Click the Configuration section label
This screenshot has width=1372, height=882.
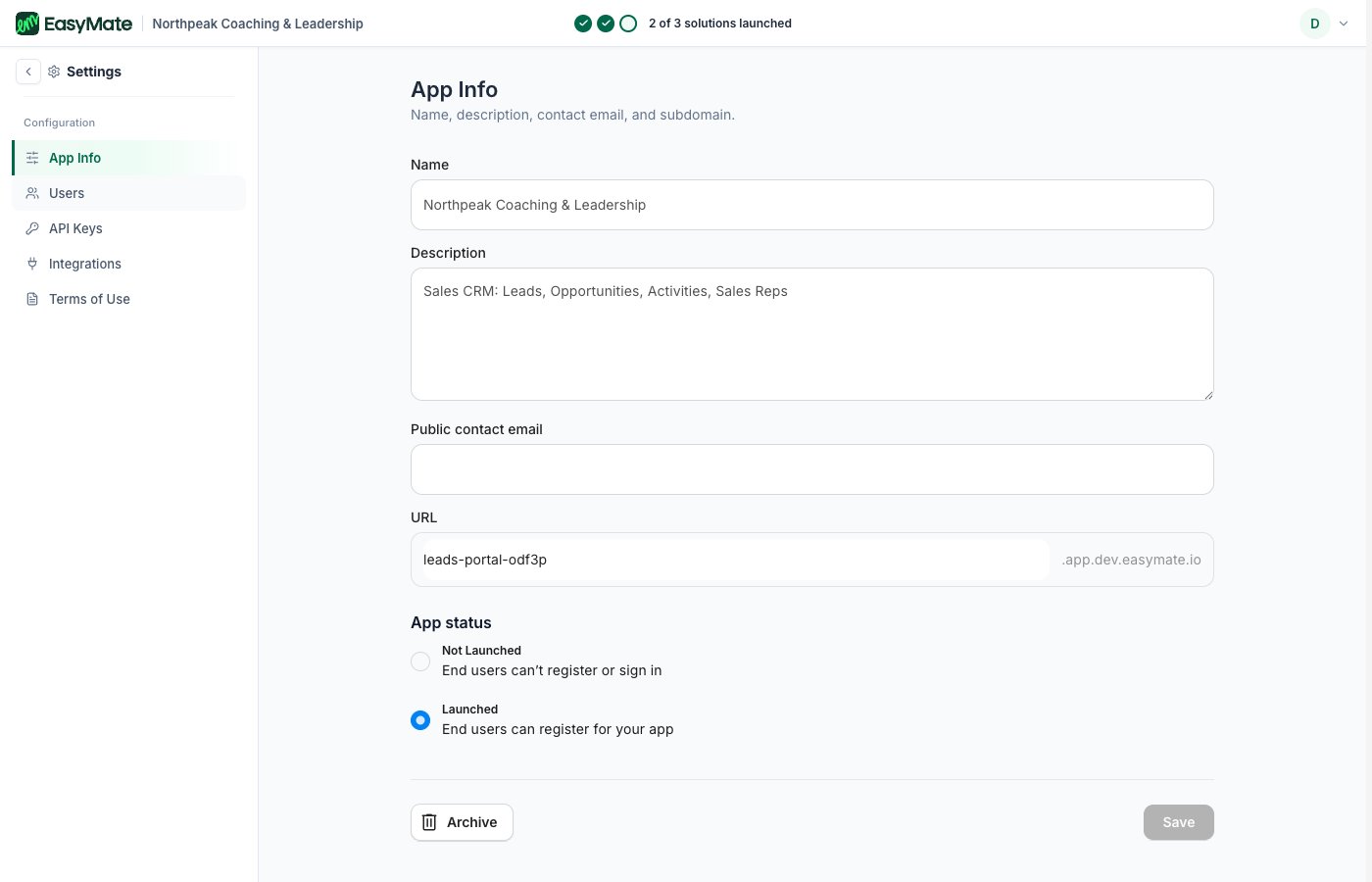click(x=59, y=122)
